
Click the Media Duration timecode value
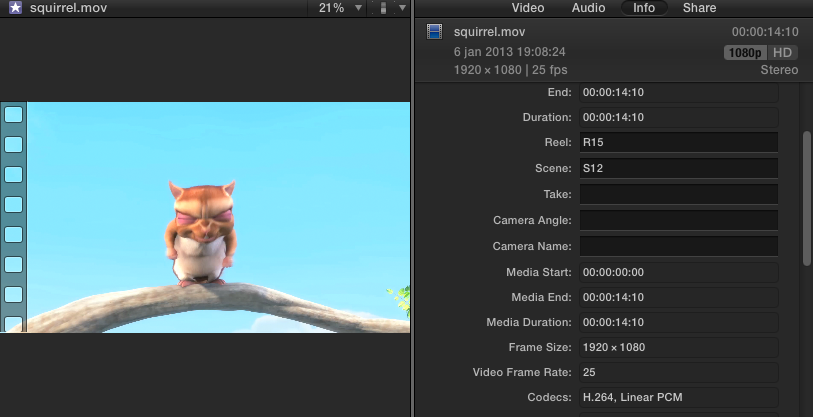tap(679, 322)
